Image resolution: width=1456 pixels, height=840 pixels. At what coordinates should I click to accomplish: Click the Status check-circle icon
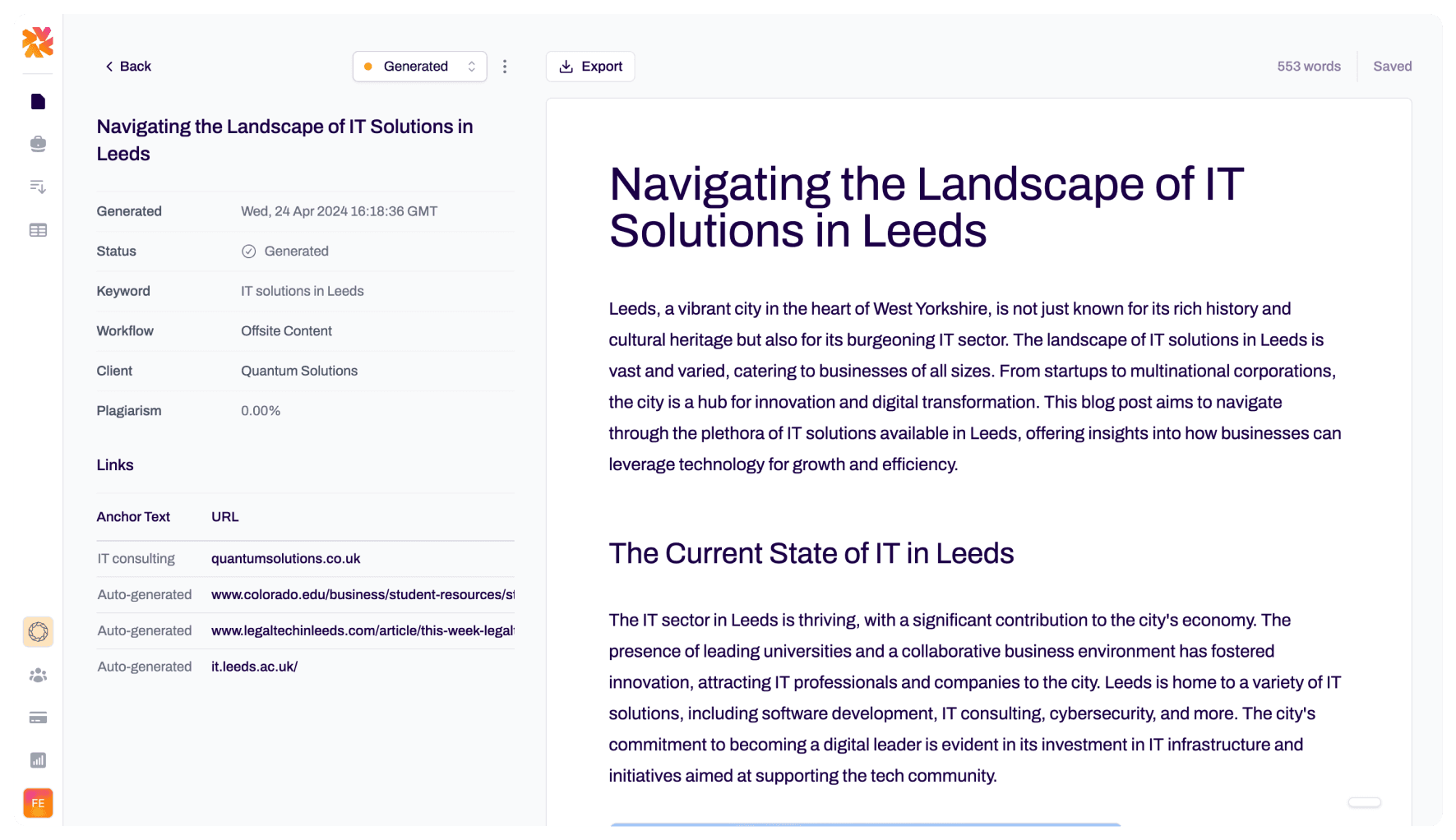click(249, 252)
